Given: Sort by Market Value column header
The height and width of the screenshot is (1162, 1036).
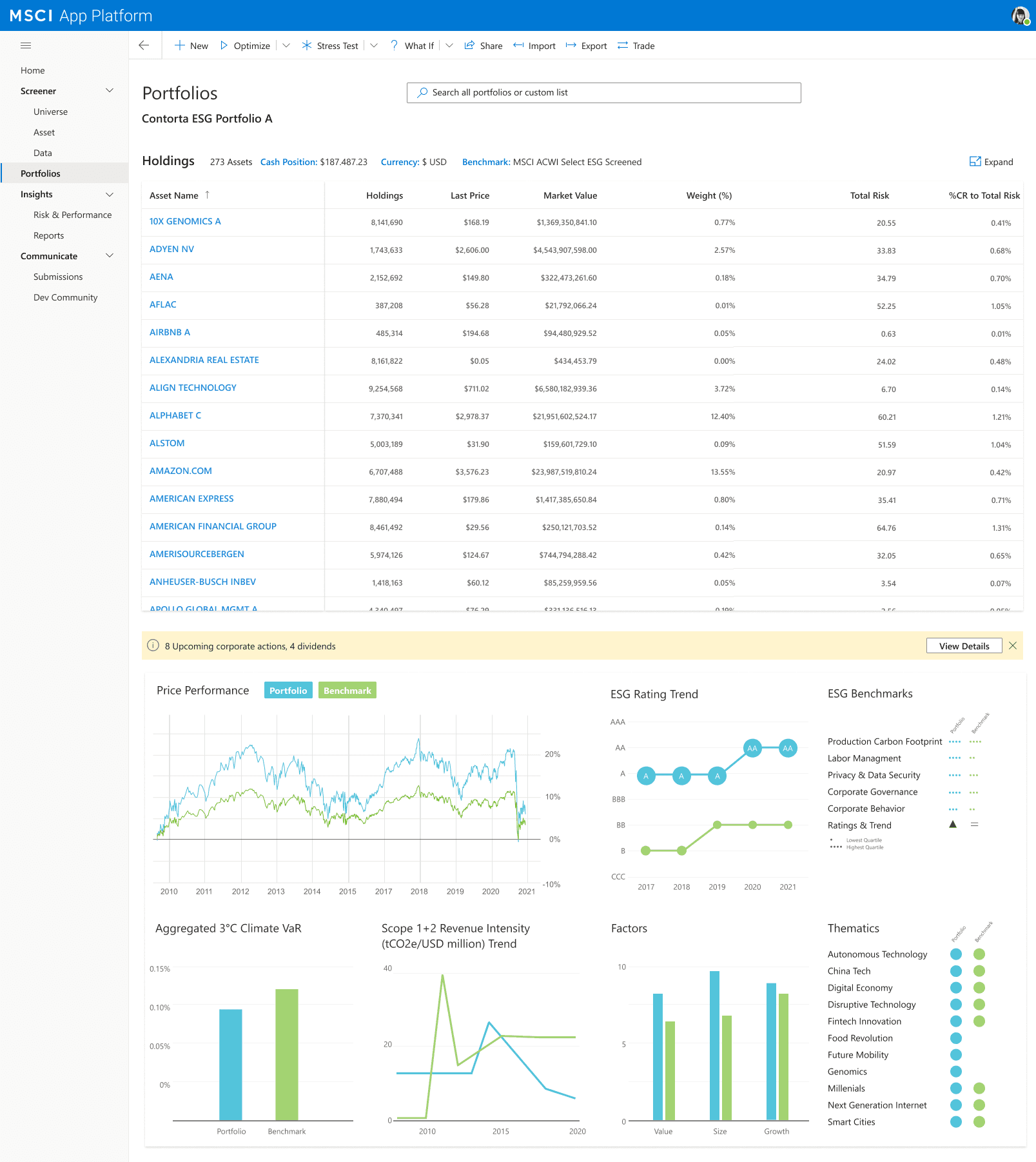Looking at the screenshot, I should [x=570, y=195].
